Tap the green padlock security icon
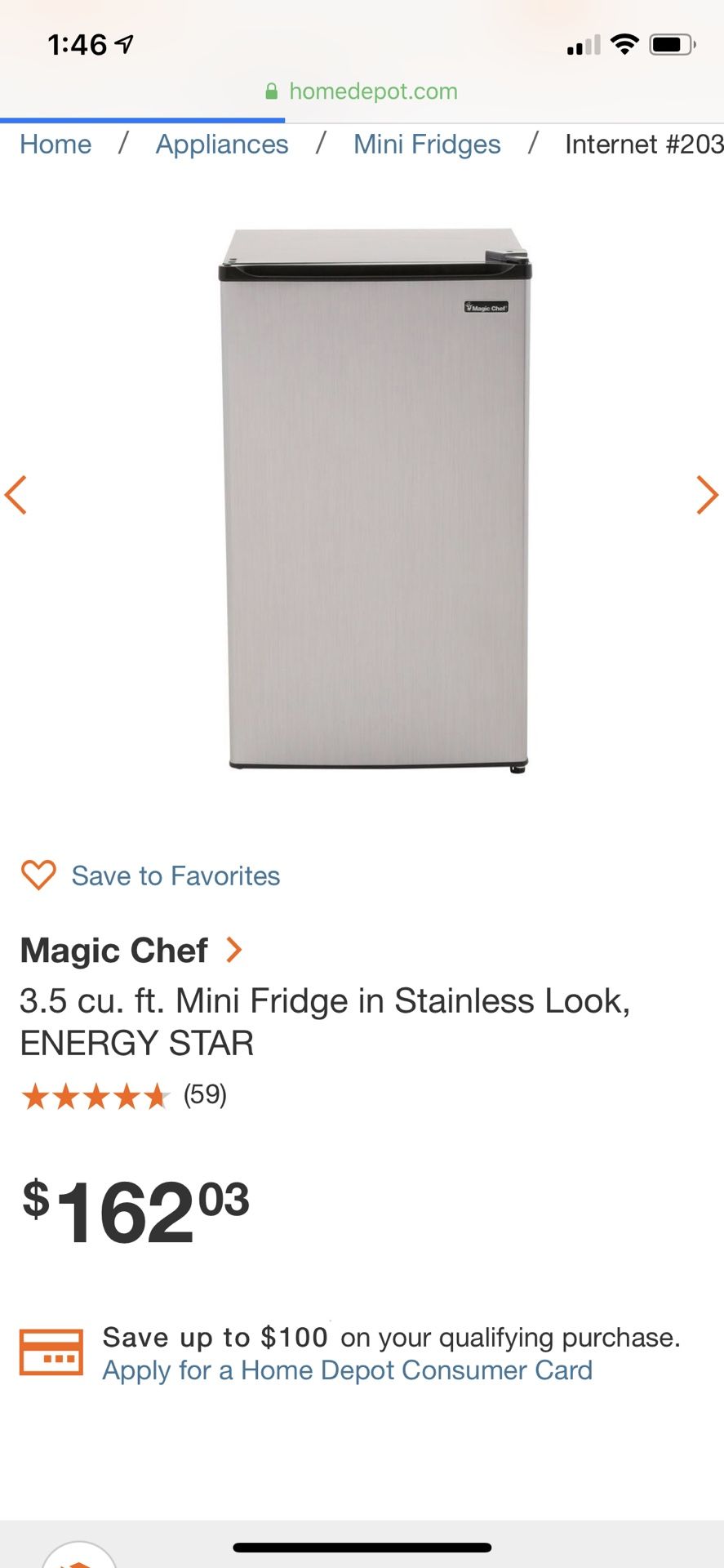The width and height of the screenshot is (724, 1568). [x=272, y=91]
